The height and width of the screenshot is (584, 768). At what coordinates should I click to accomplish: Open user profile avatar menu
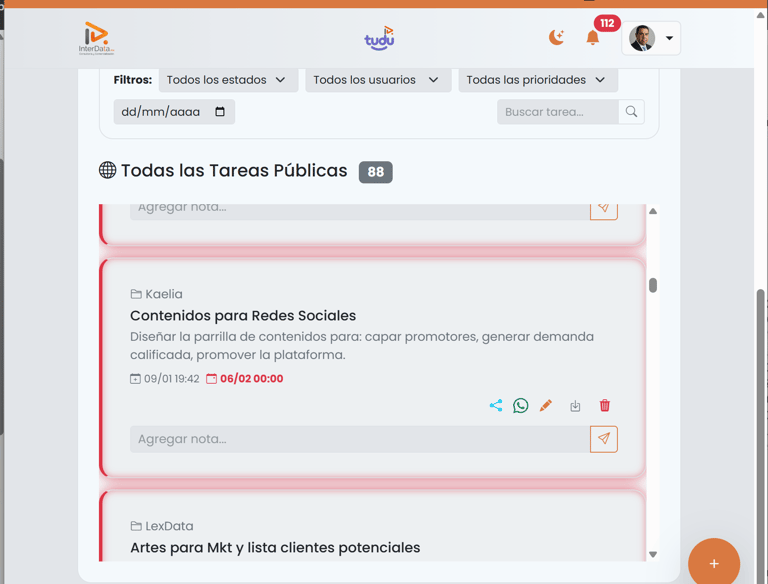click(x=651, y=38)
